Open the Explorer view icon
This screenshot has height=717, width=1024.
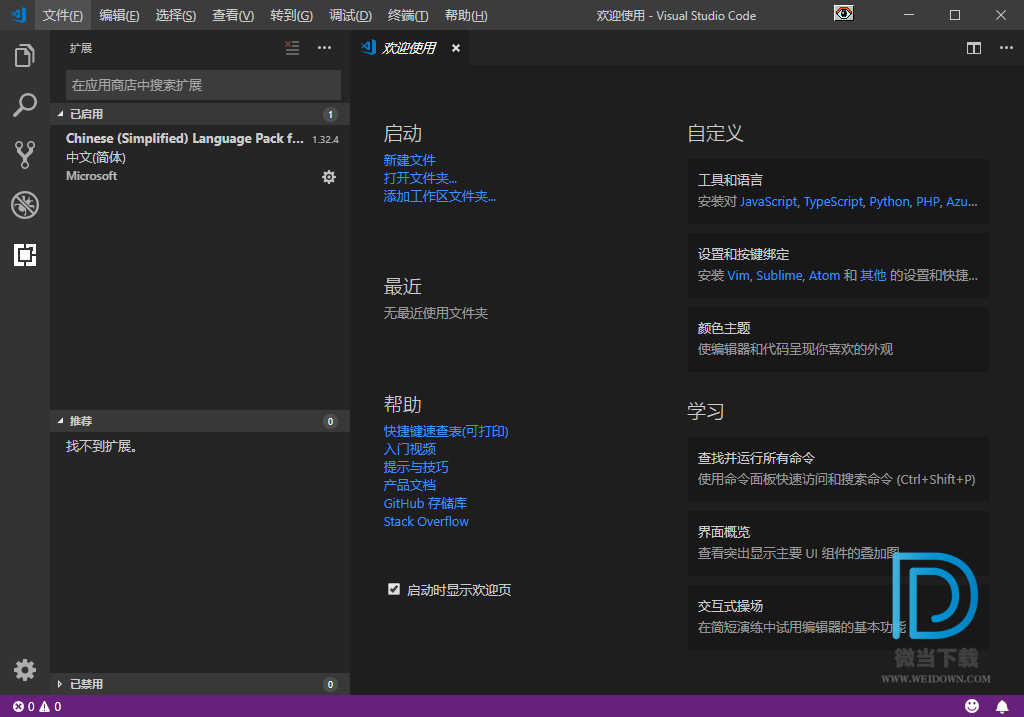tap(25, 56)
